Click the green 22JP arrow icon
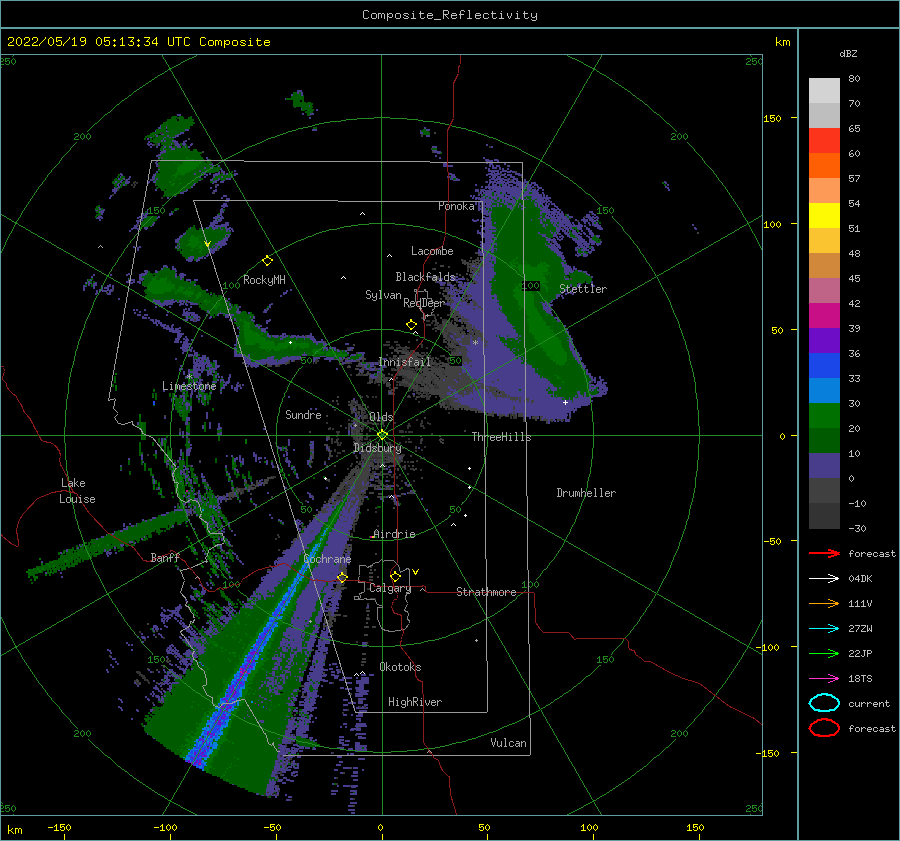Viewport: 900px width, 841px height. [824, 653]
